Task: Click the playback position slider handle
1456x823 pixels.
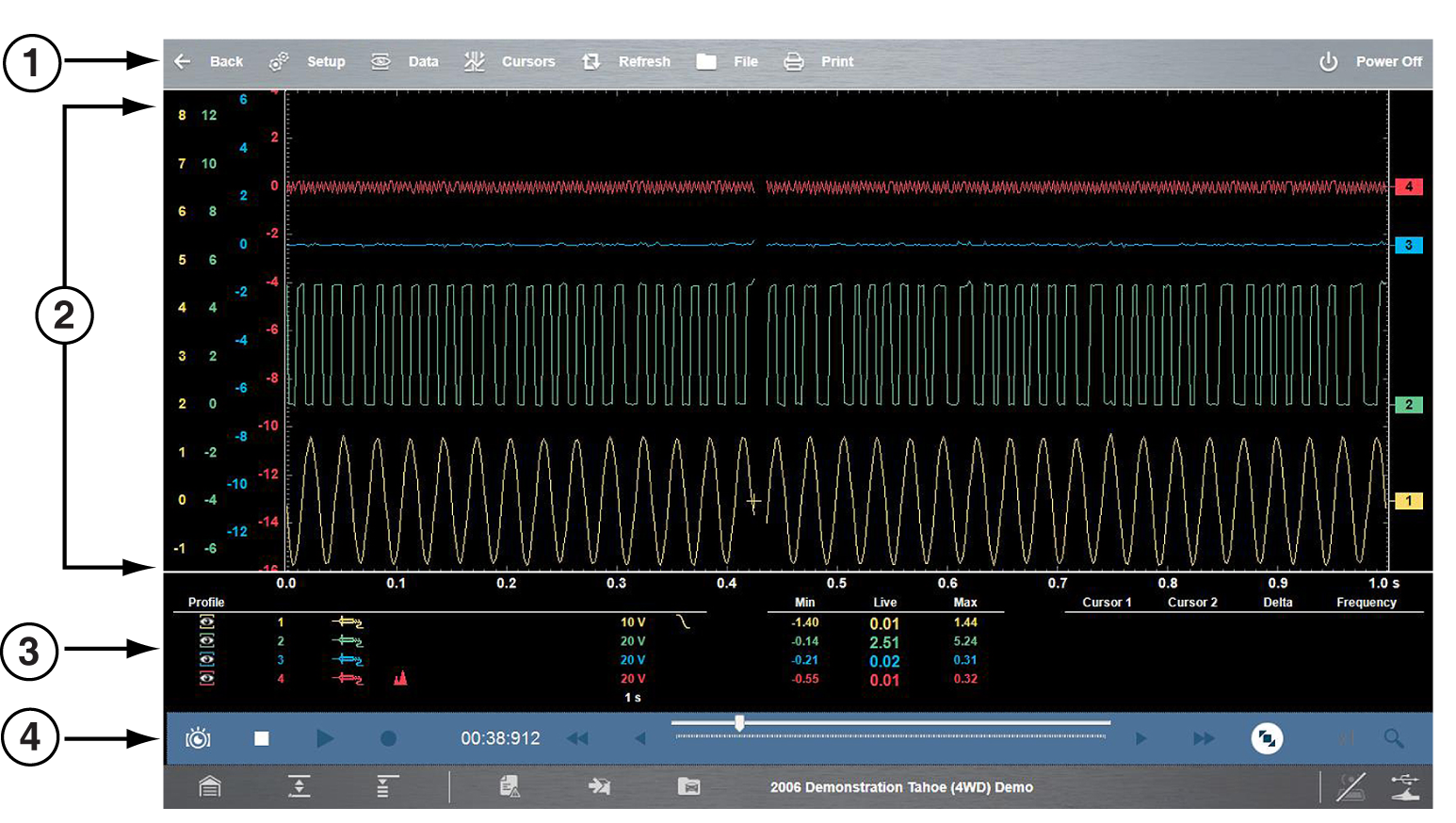Action: point(739,722)
